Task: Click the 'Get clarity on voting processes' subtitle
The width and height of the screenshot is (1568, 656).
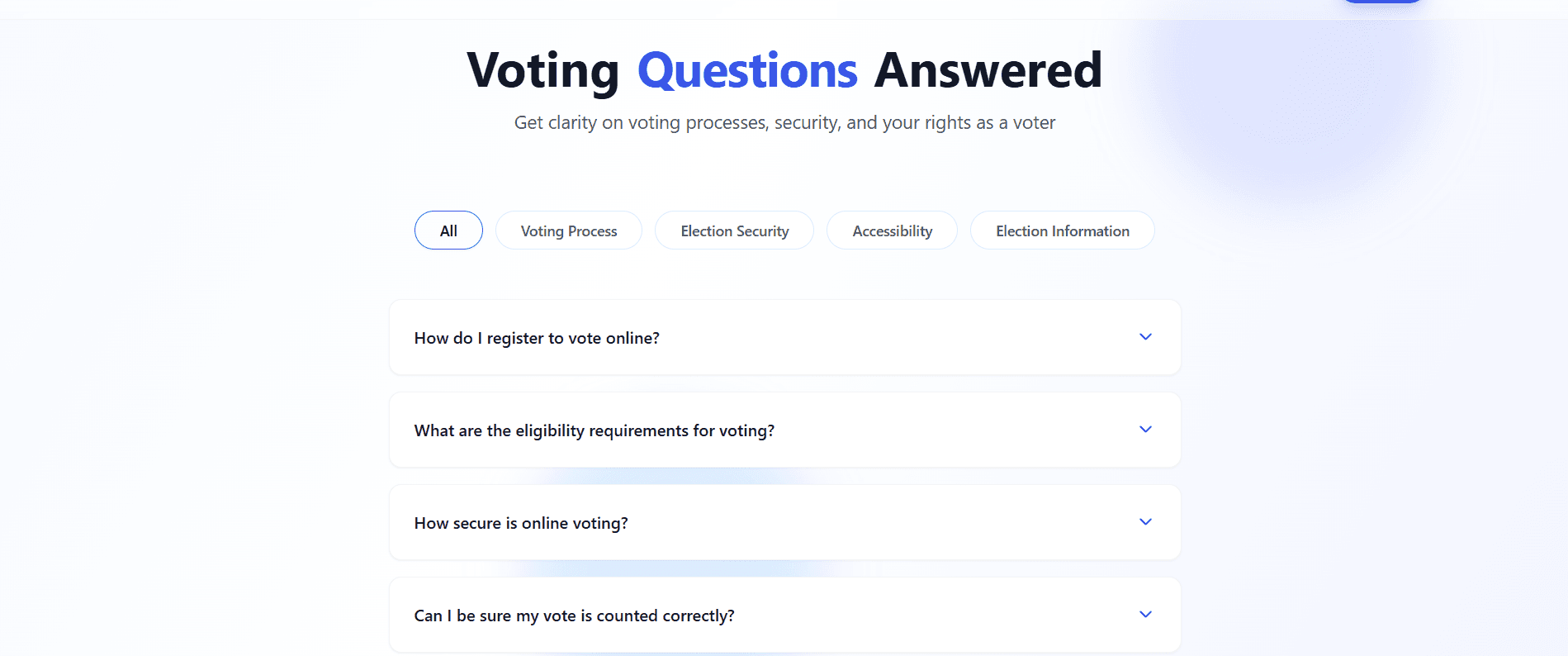Action: (x=784, y=123)
